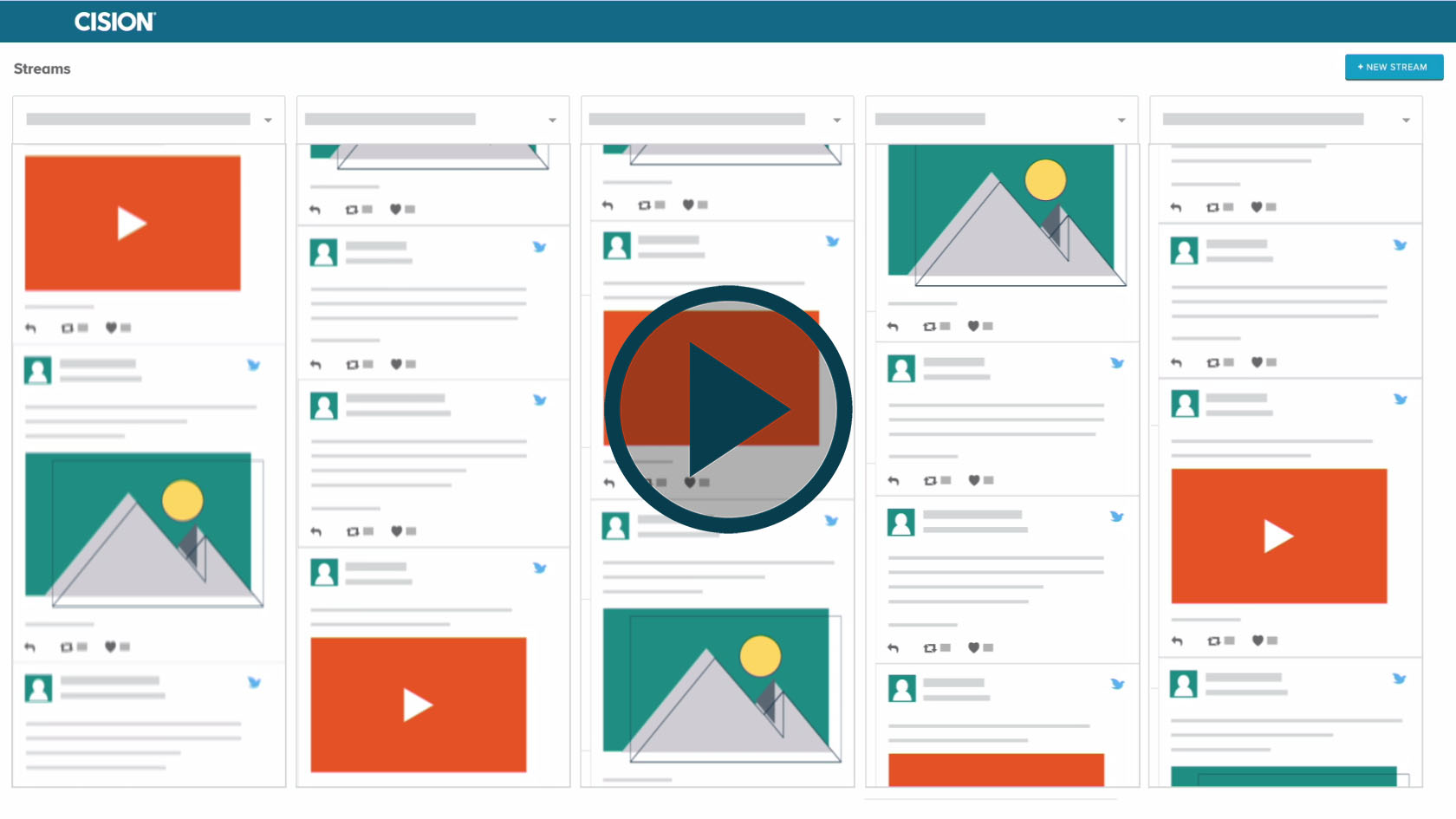Expand the first stream column dropdown
Viewport: 1456px width, 819px height.
point(268,120)
